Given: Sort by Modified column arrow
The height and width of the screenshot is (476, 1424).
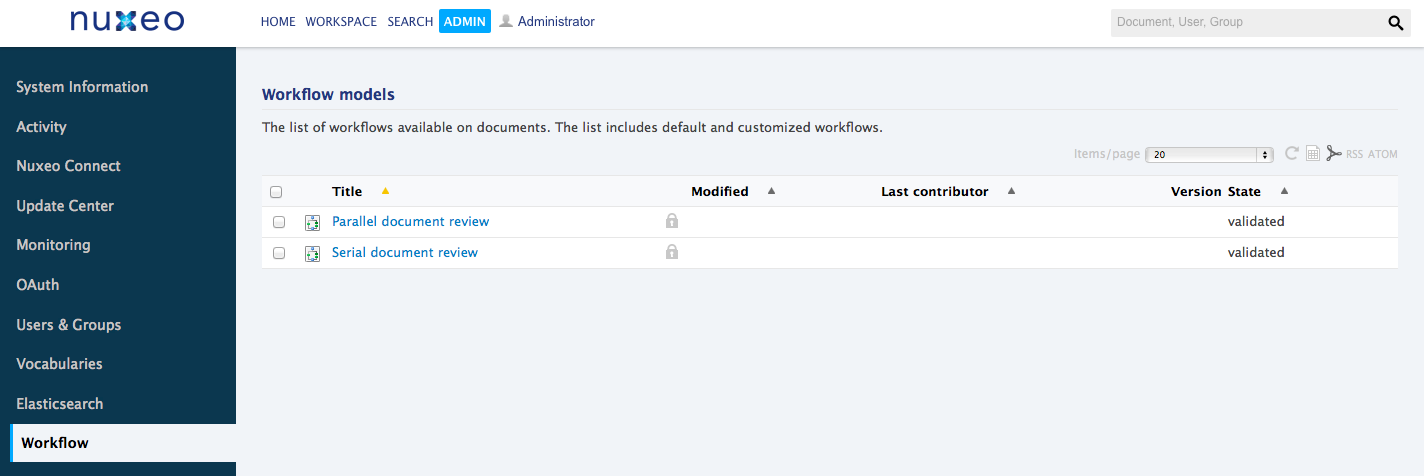Looking at the screenshot, I should coord(771,191).
